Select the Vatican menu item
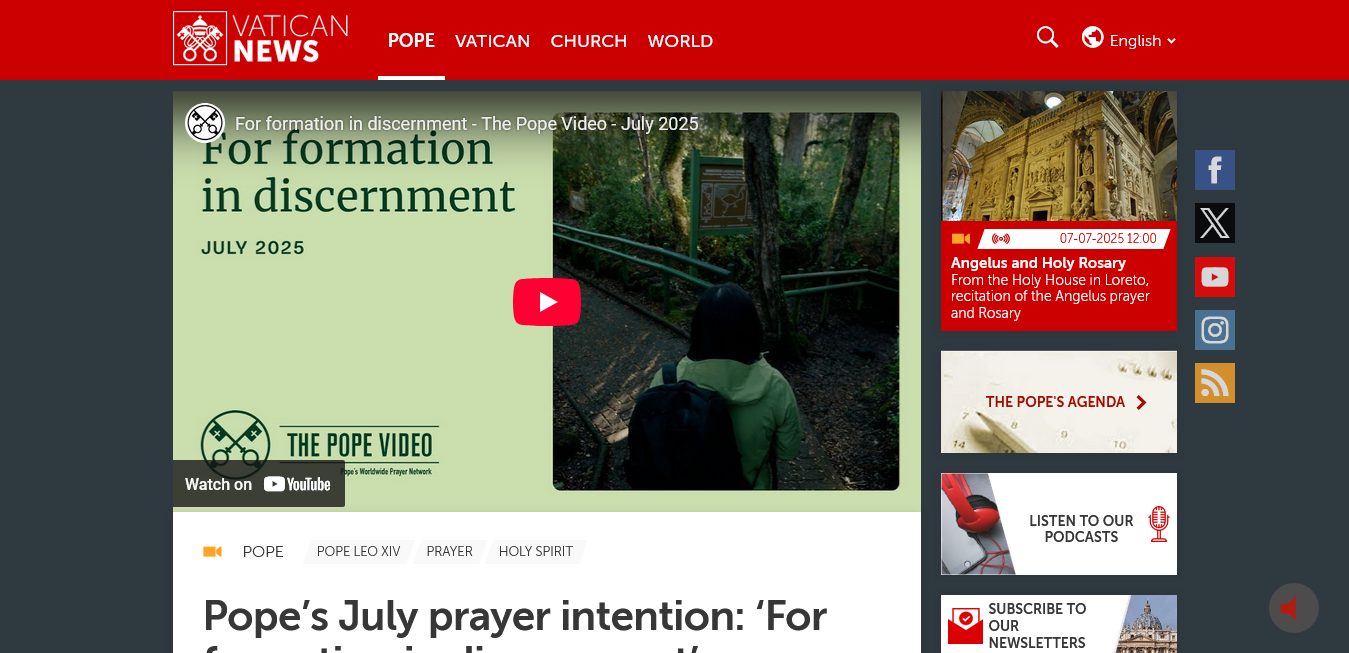1349x653 pixels. pos(492,41)
